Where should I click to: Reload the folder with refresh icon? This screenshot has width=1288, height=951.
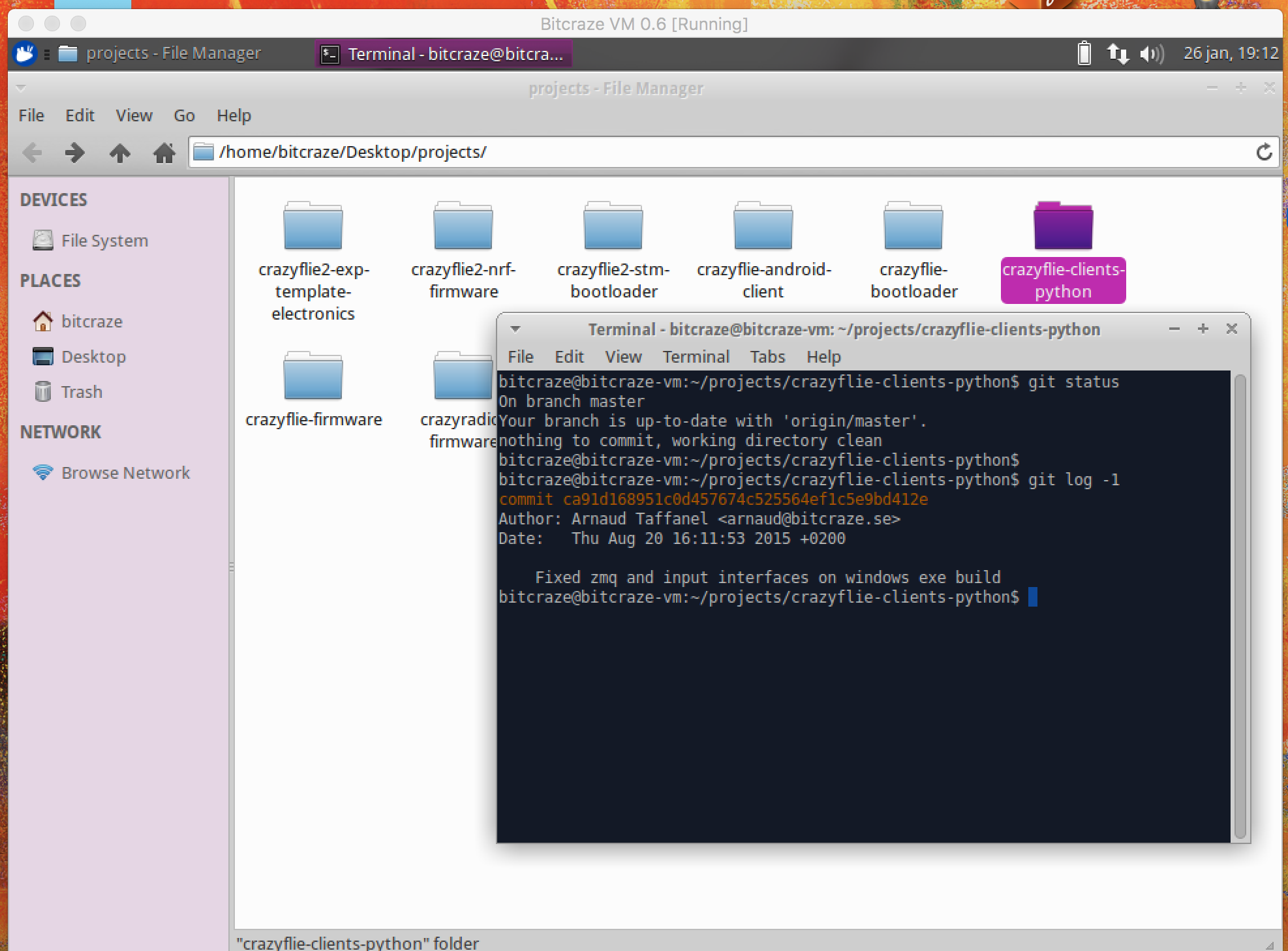point(1264,152)
